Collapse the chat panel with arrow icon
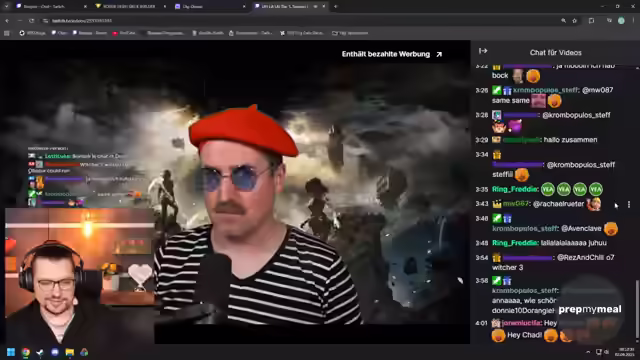 [483, 51]
